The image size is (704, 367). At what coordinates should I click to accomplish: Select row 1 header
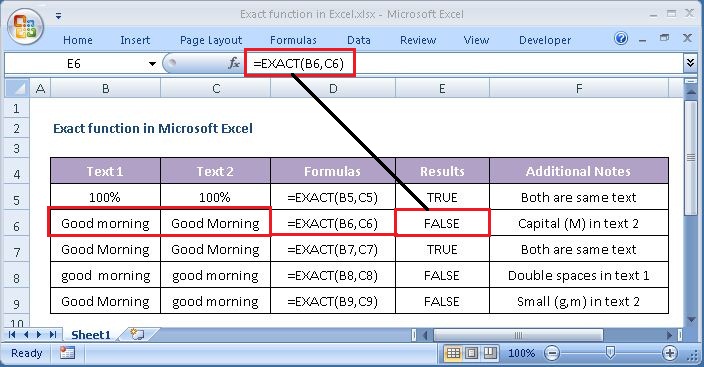[x=17, y=109]
